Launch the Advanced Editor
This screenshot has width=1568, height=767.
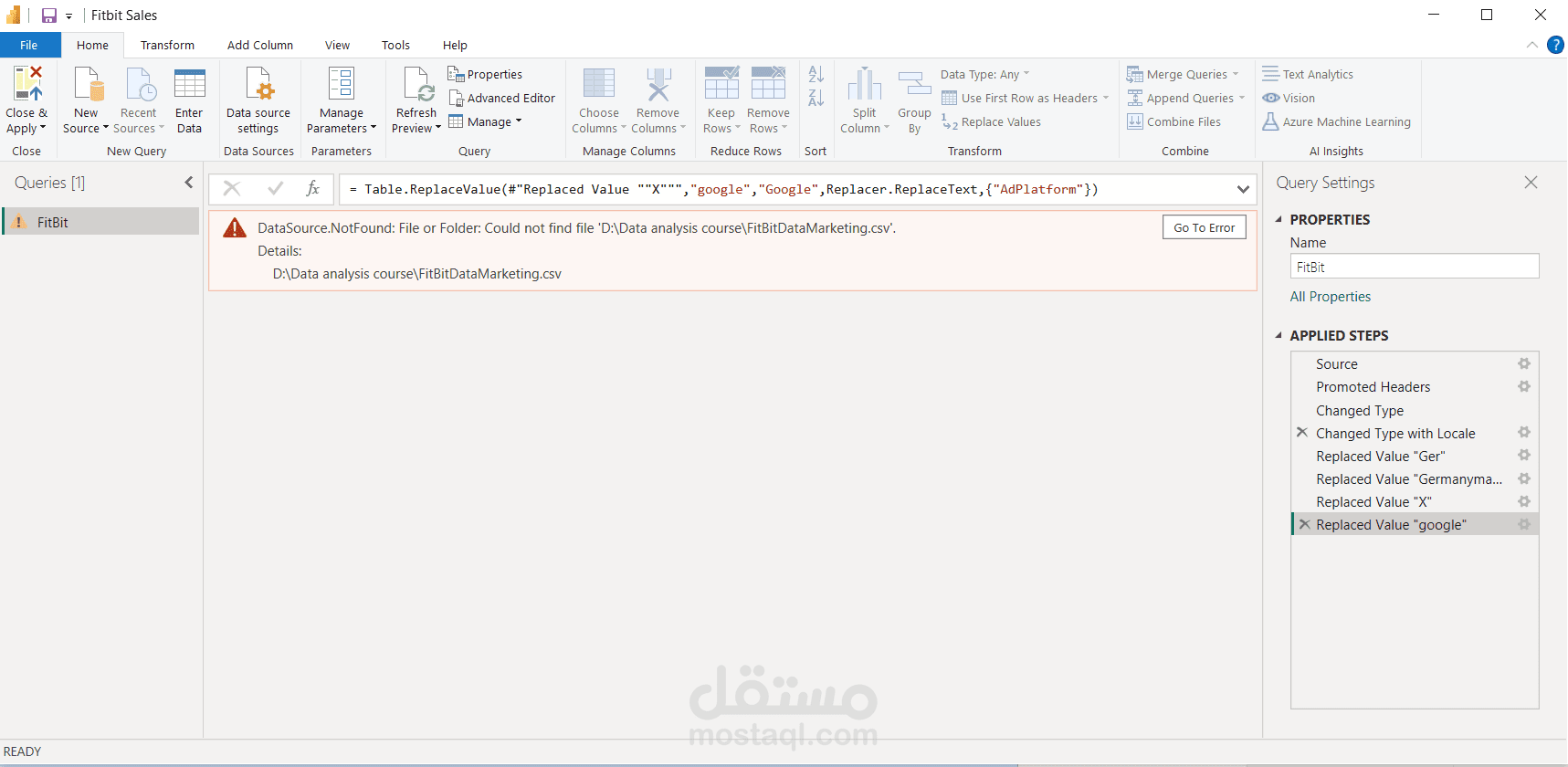(x=501, y=98)
